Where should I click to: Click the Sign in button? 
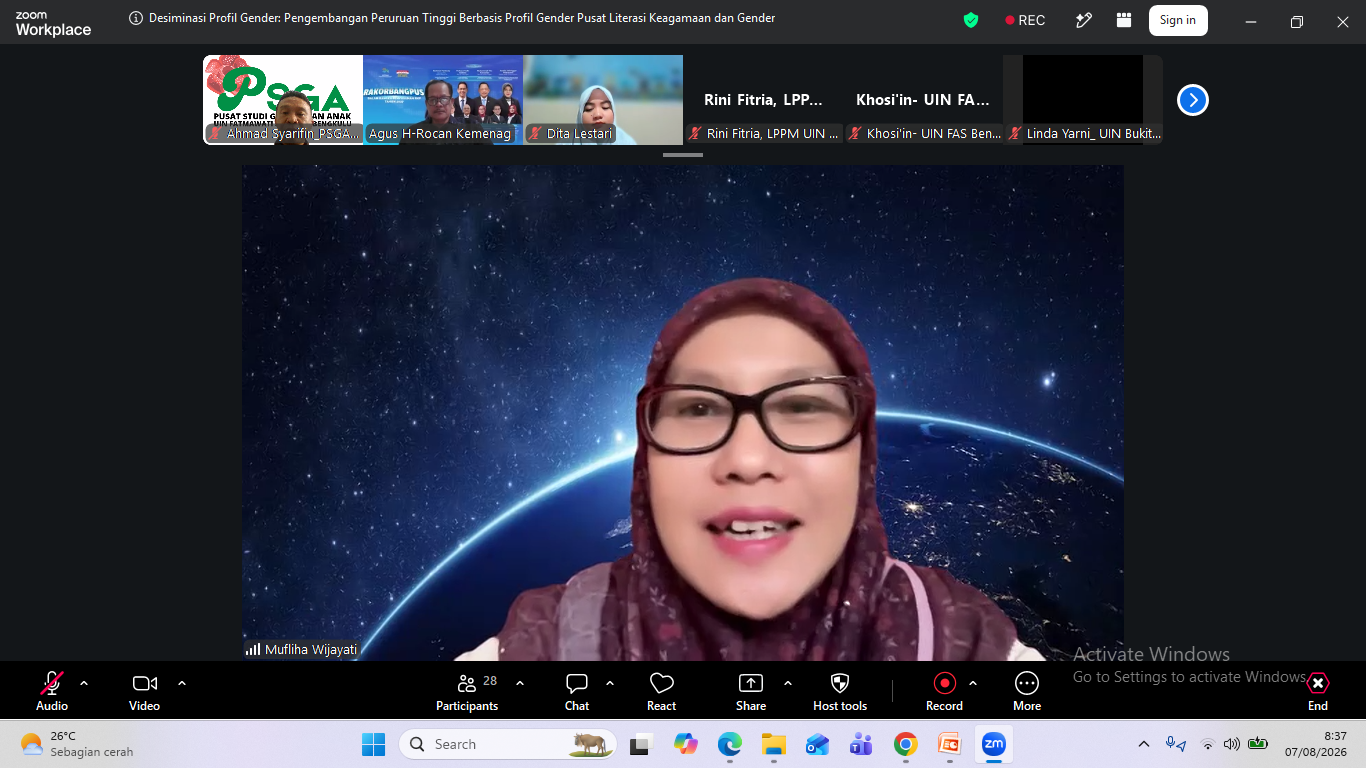(x=1178, y=20)
